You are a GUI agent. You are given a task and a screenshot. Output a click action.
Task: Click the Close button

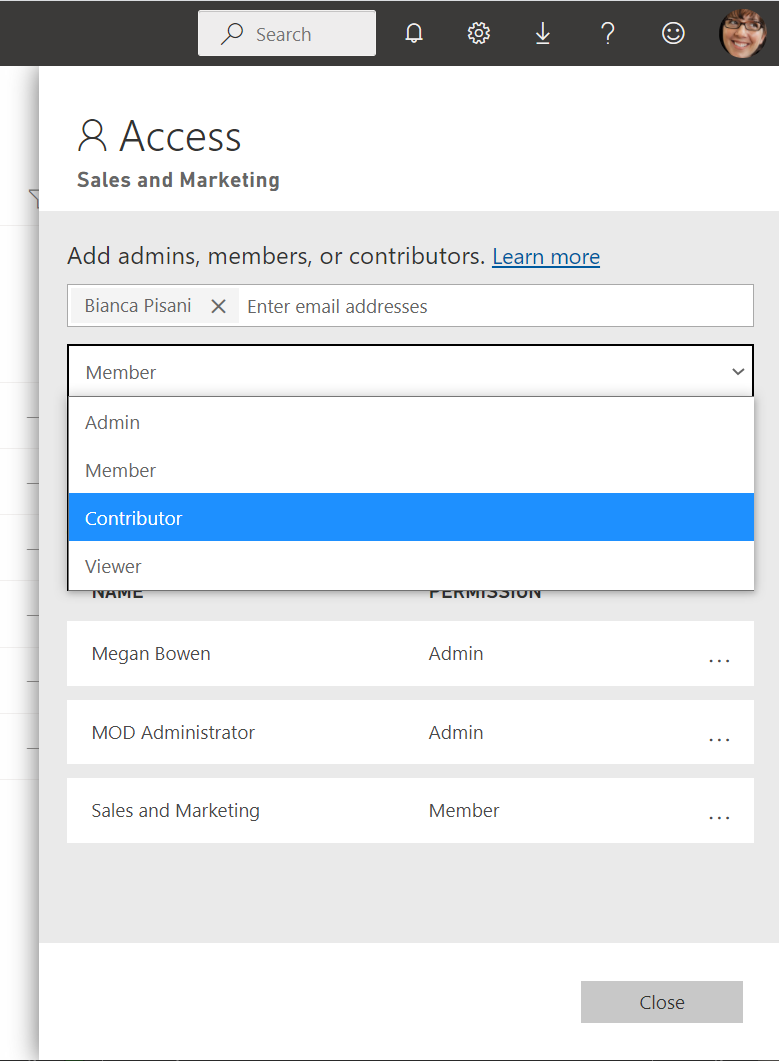click(x=661, y=1001)
